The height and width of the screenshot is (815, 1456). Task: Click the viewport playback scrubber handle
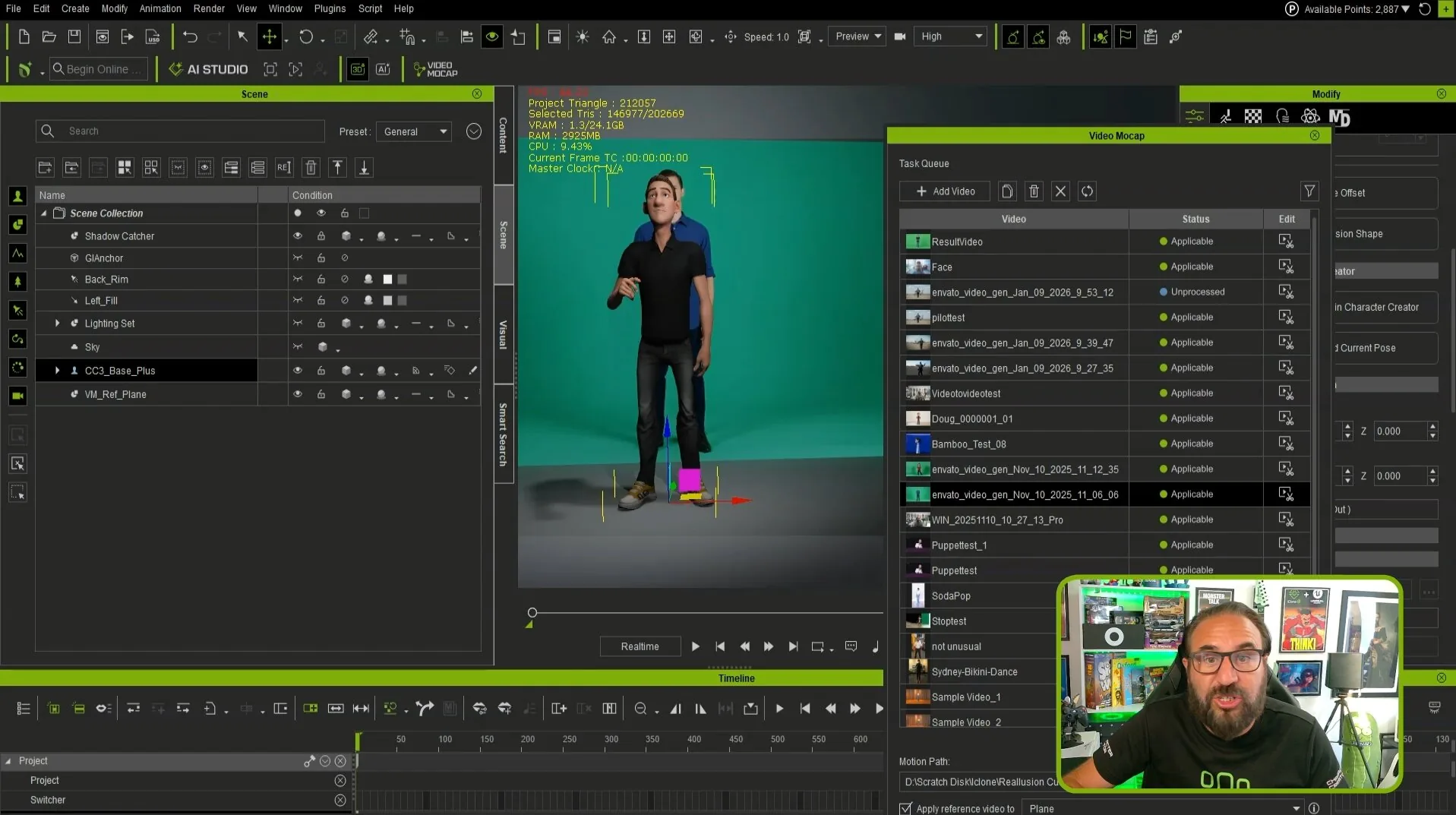(x=532, y=612)
